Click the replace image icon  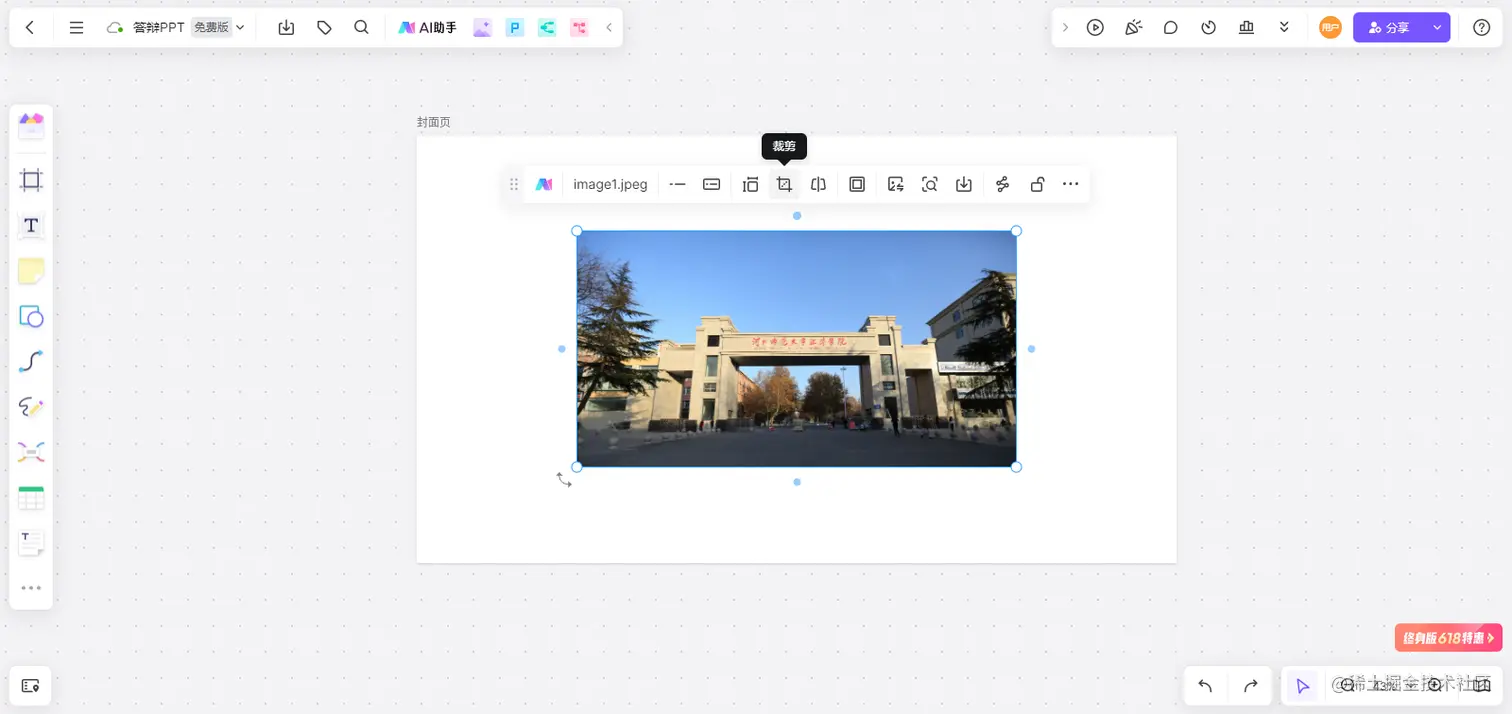(896, 184)
